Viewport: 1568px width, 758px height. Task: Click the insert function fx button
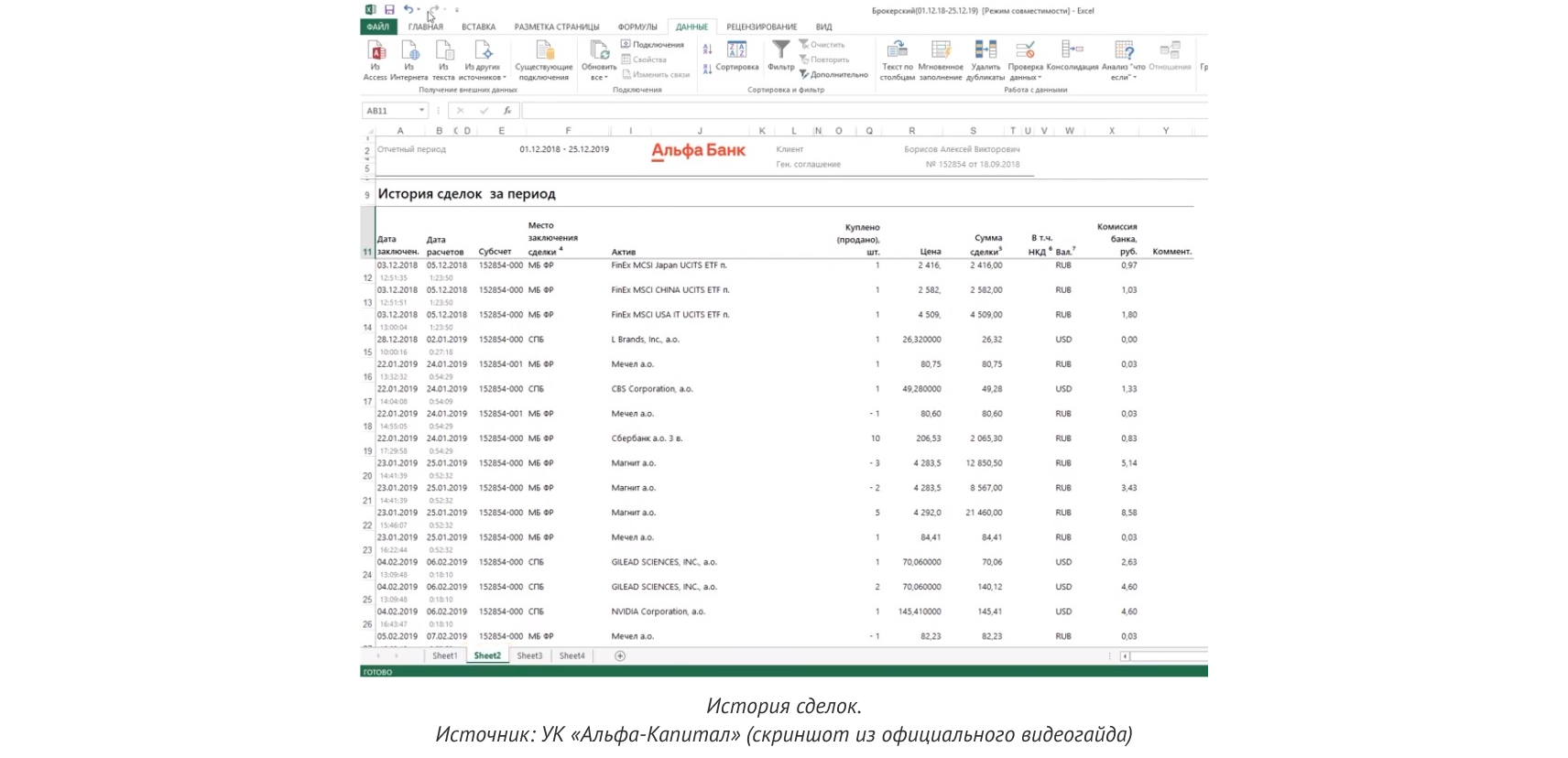point(506,111)
